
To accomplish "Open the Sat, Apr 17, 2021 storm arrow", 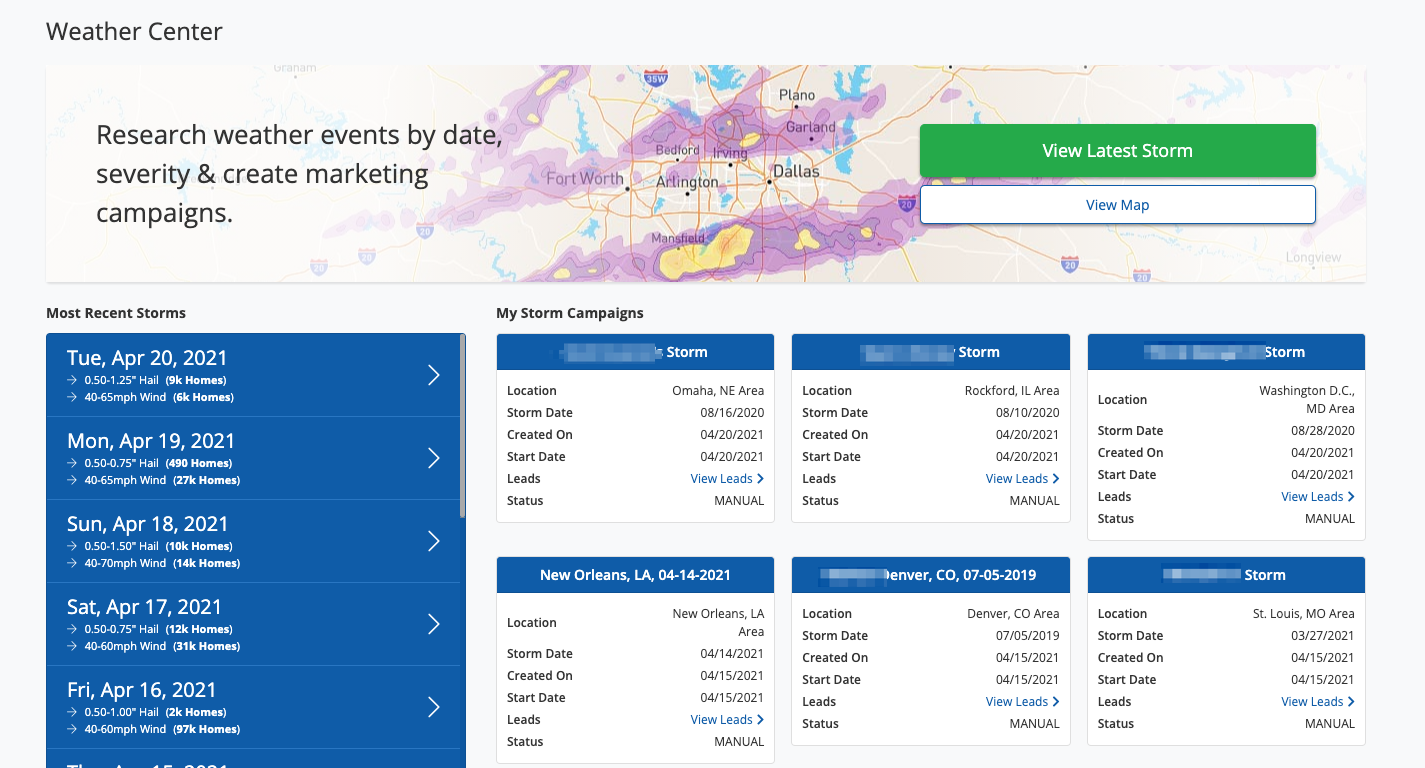I will point(434,624).
